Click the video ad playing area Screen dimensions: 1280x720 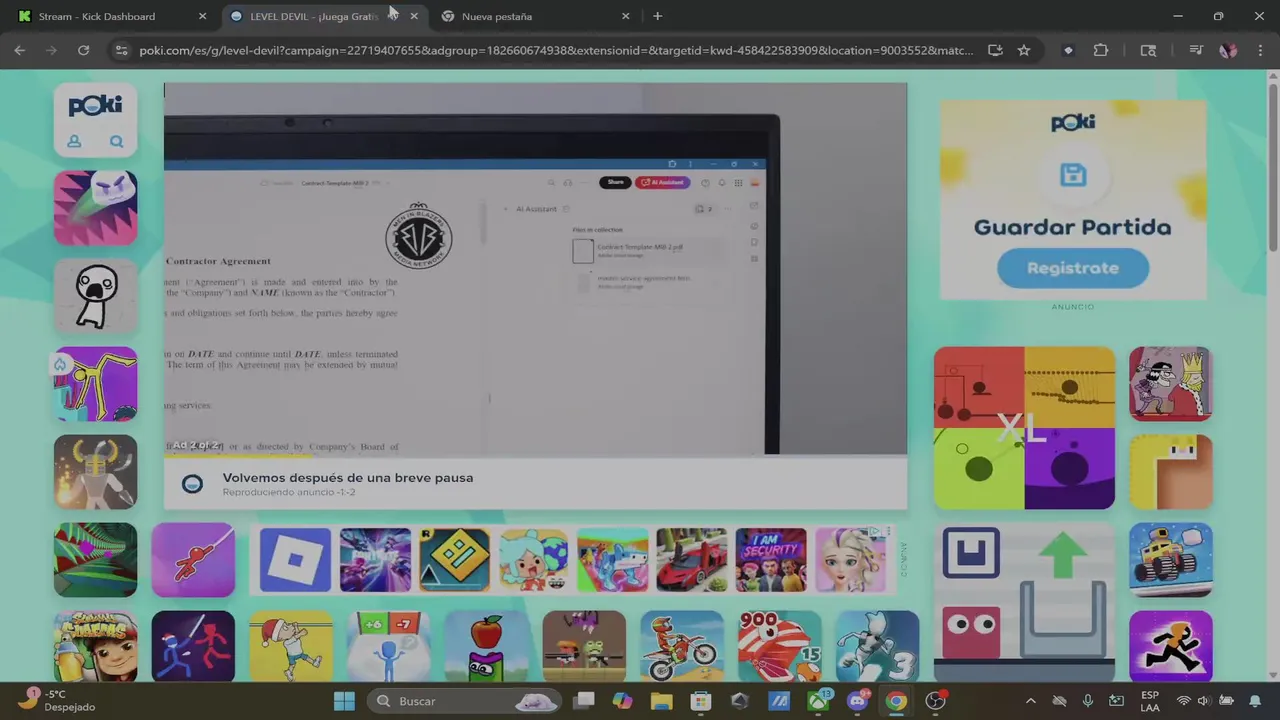coord(535,269)
